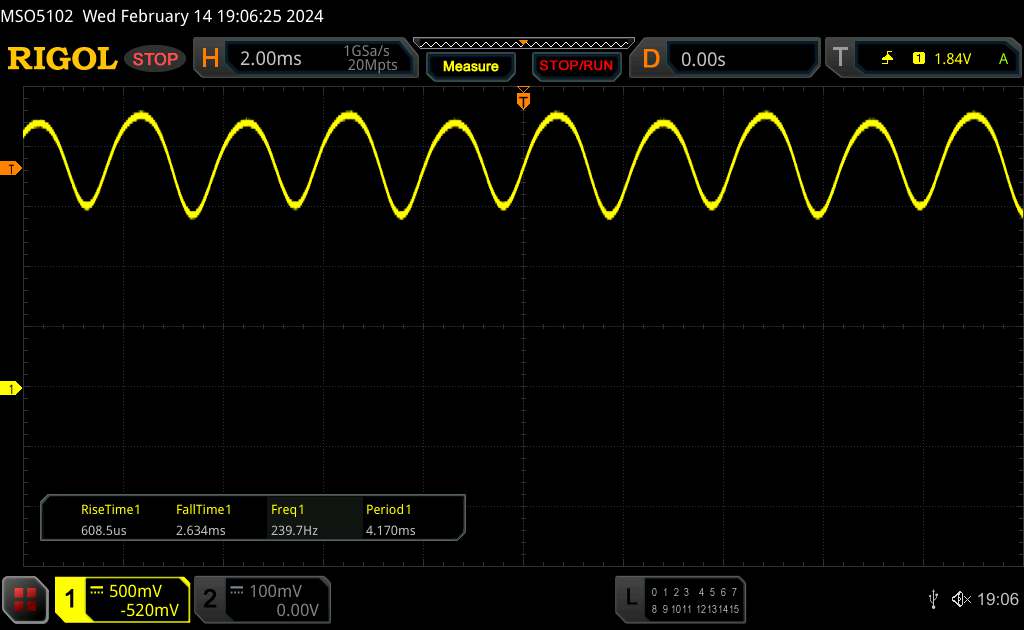Screen dimensions: 1024x630
Task: Open the 2.00ms horizontal timebase setting
Action: 271,59
